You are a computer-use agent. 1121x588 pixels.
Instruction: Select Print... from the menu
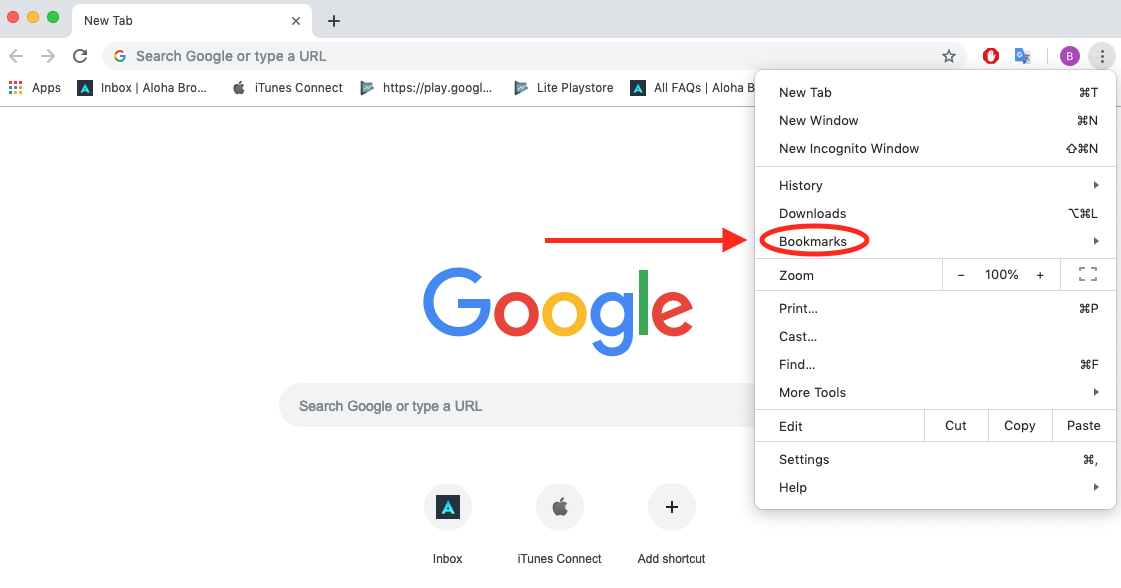935,308
